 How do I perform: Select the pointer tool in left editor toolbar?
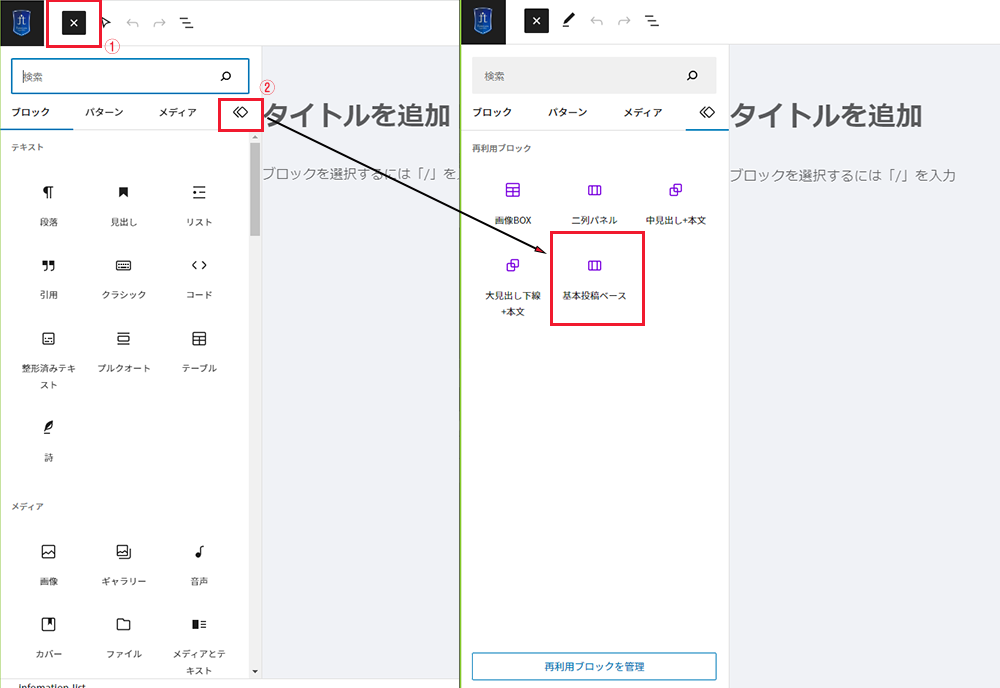[106, 23]
